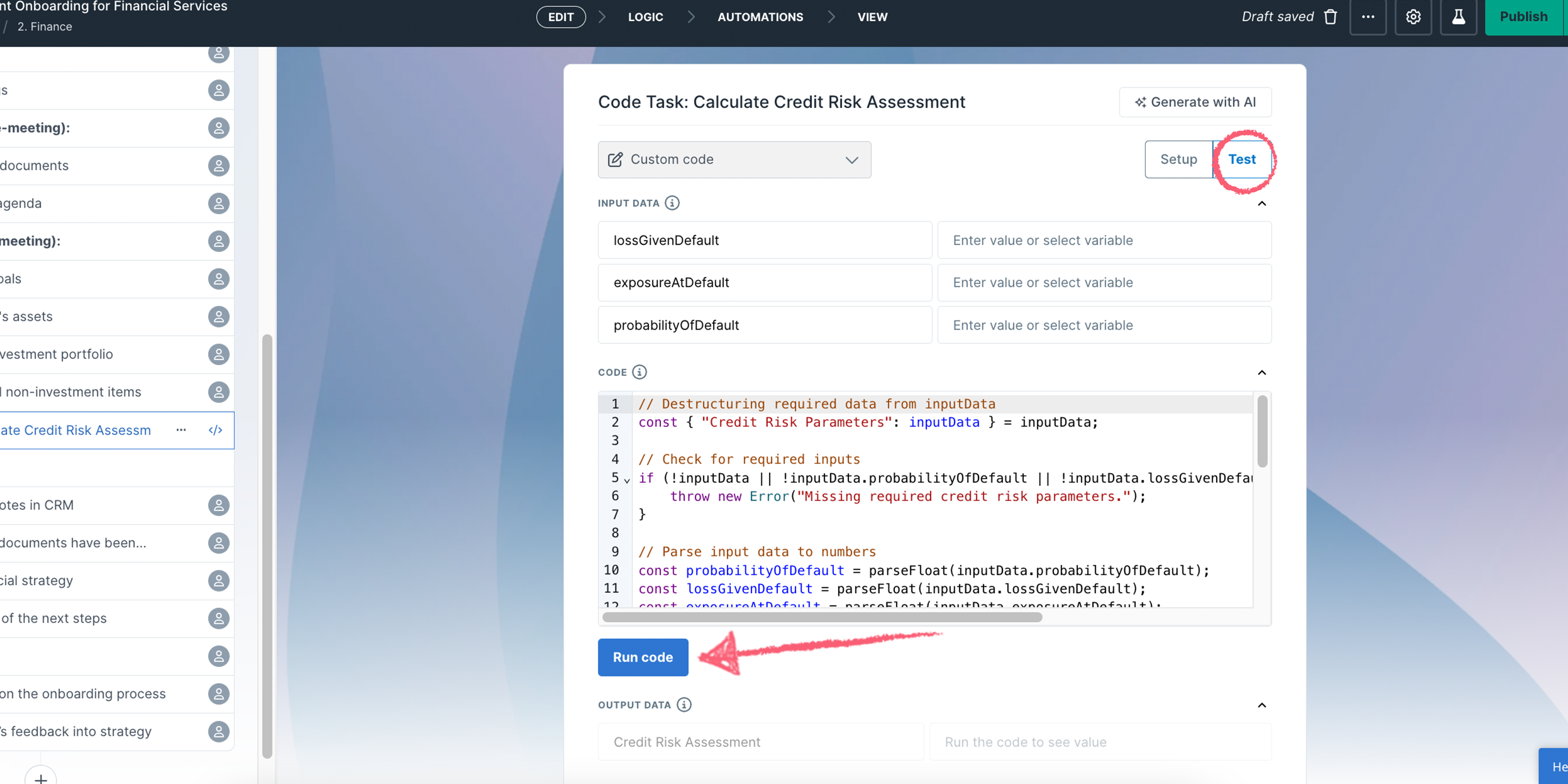Click the code editor horizontal scrollbar
The height and width of the screenshot is (784, 1568).
click(x=822, y=617)
